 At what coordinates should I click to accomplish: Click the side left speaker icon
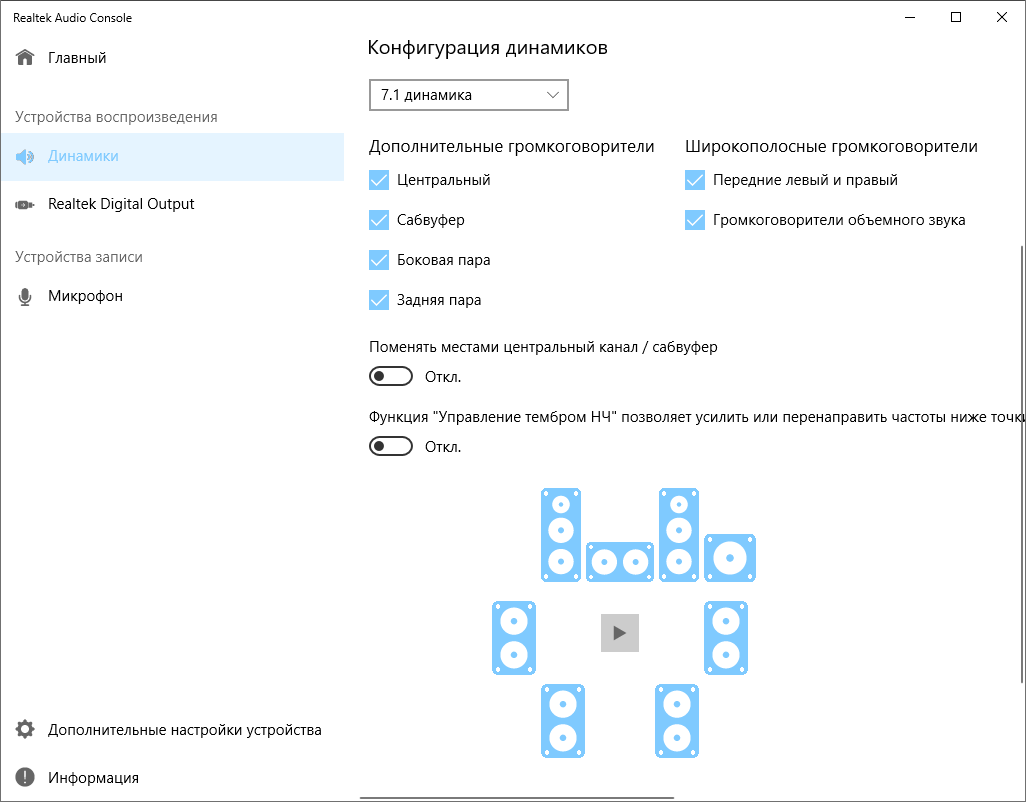(514, 638)
